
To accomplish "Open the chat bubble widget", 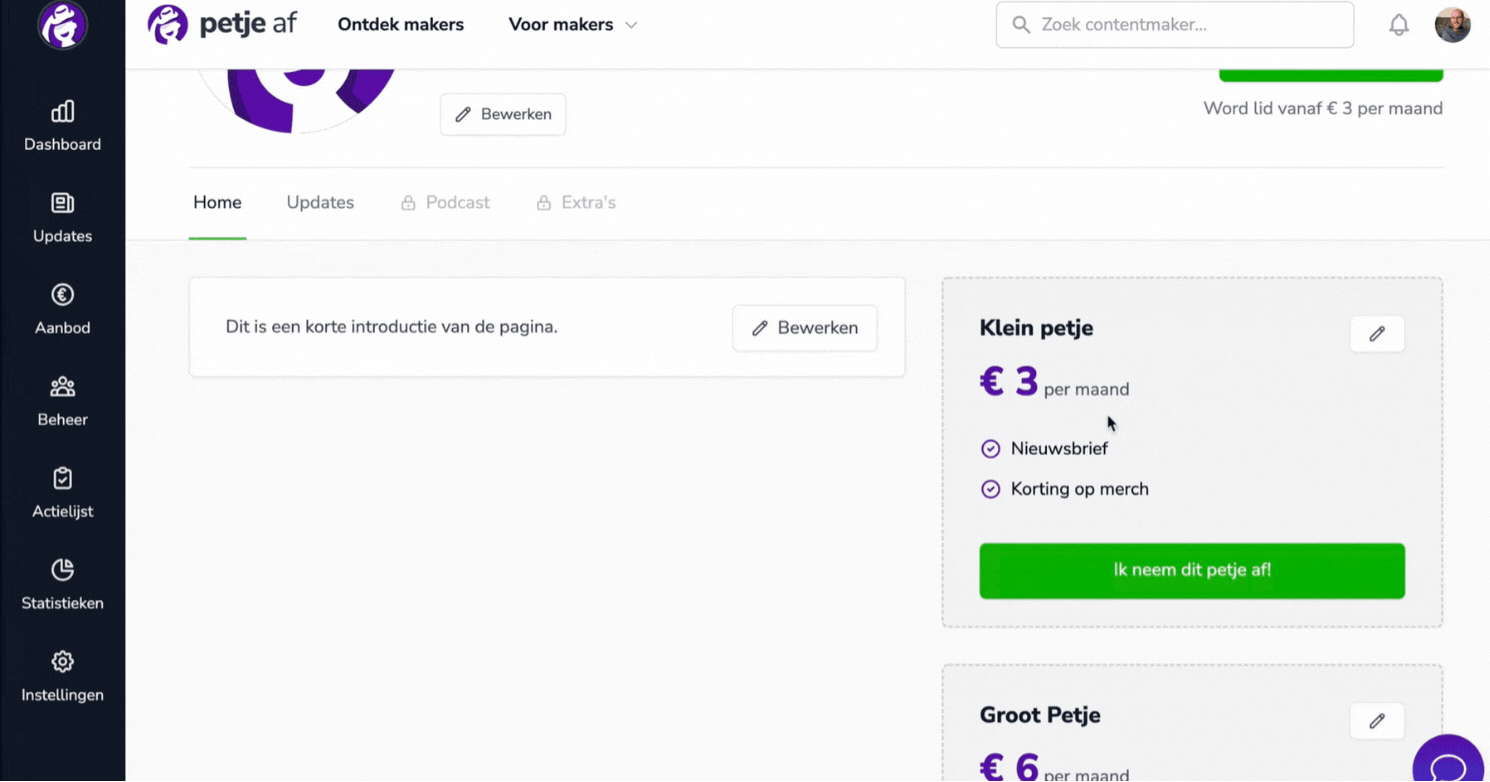I will pos(1448,764).
